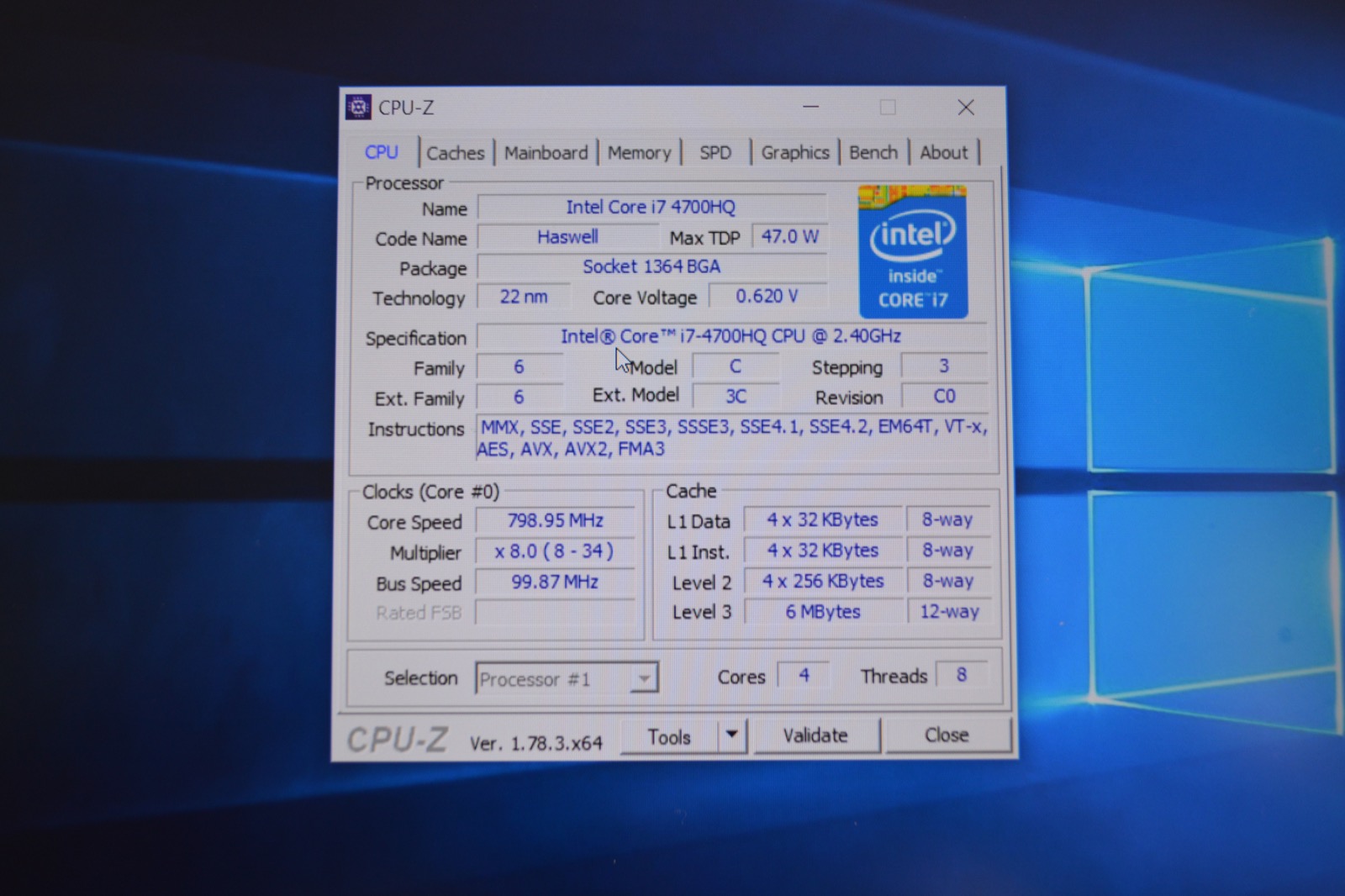Open the Bench tab

tap(873, 152)
